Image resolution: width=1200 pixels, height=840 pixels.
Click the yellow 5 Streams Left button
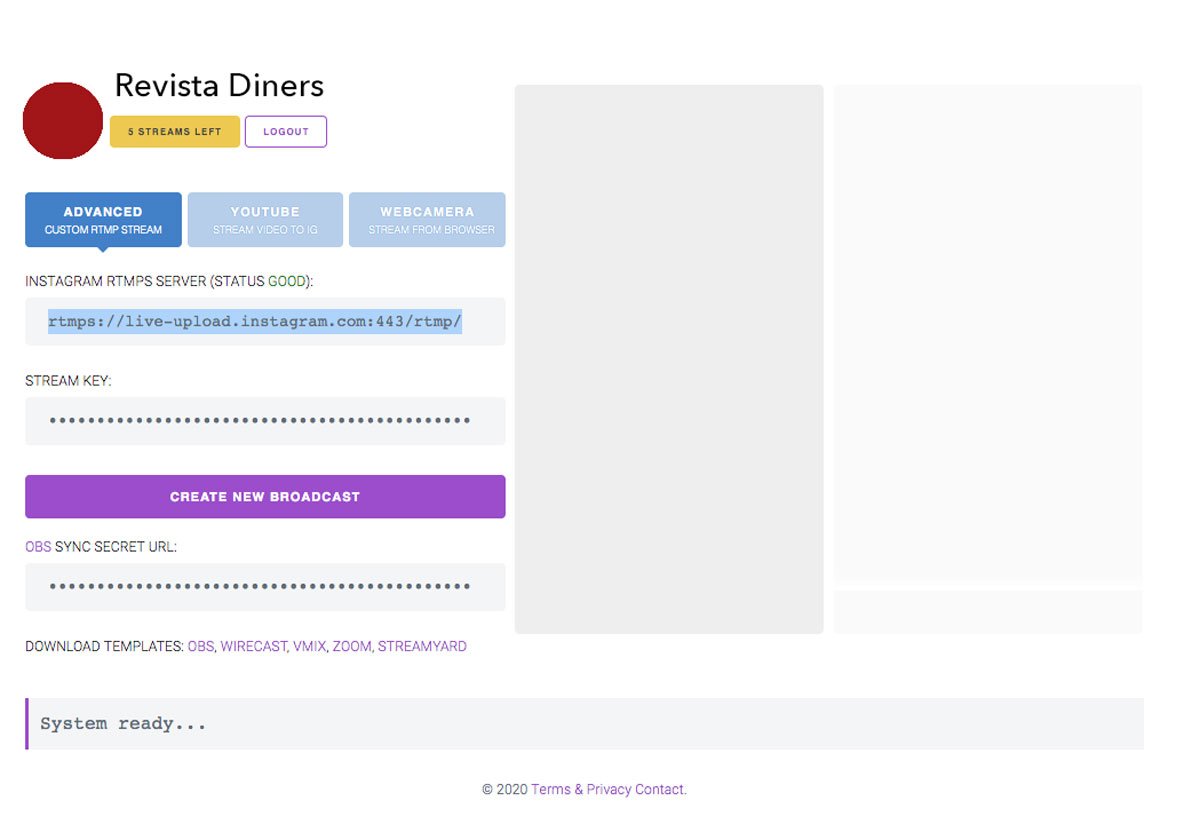175,132
